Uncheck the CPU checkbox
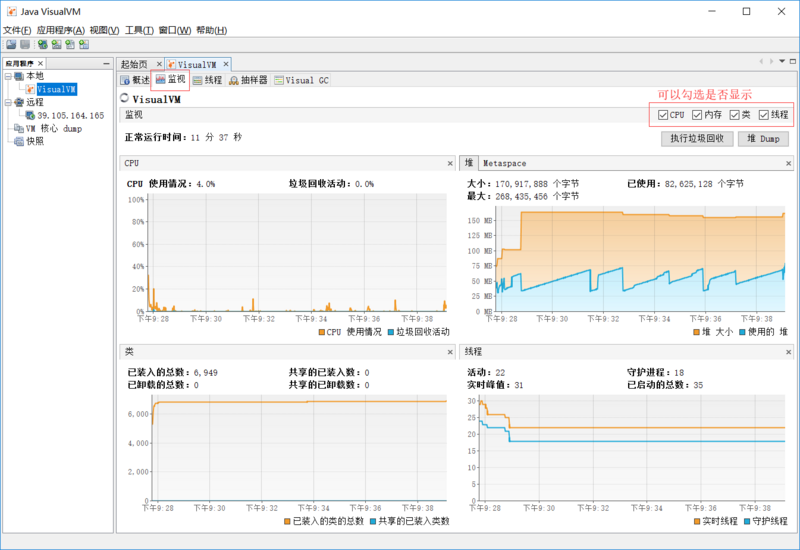 pyautogui.click(x=663, y=115)
